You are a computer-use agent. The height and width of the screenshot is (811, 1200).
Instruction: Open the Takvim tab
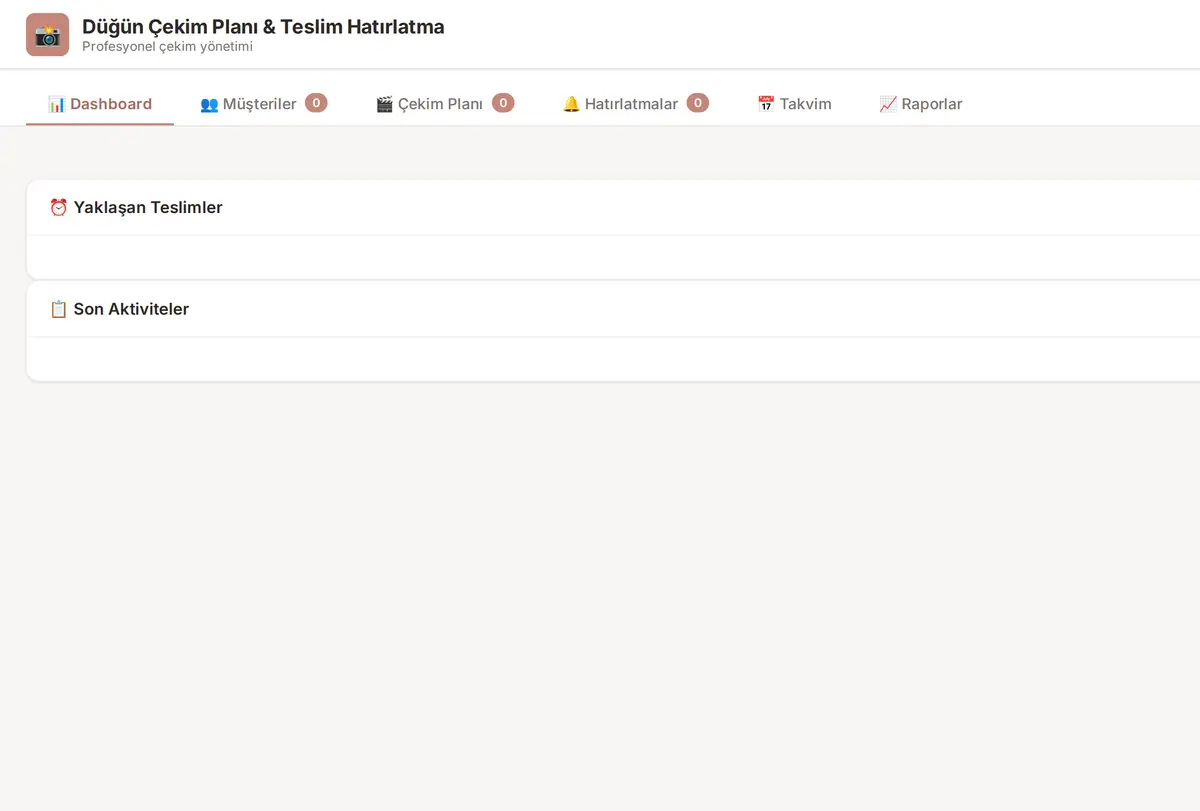[x=794, y=104]
